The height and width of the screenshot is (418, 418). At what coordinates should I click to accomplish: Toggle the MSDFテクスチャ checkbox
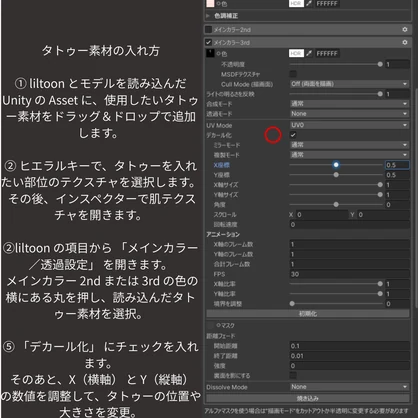293,74
